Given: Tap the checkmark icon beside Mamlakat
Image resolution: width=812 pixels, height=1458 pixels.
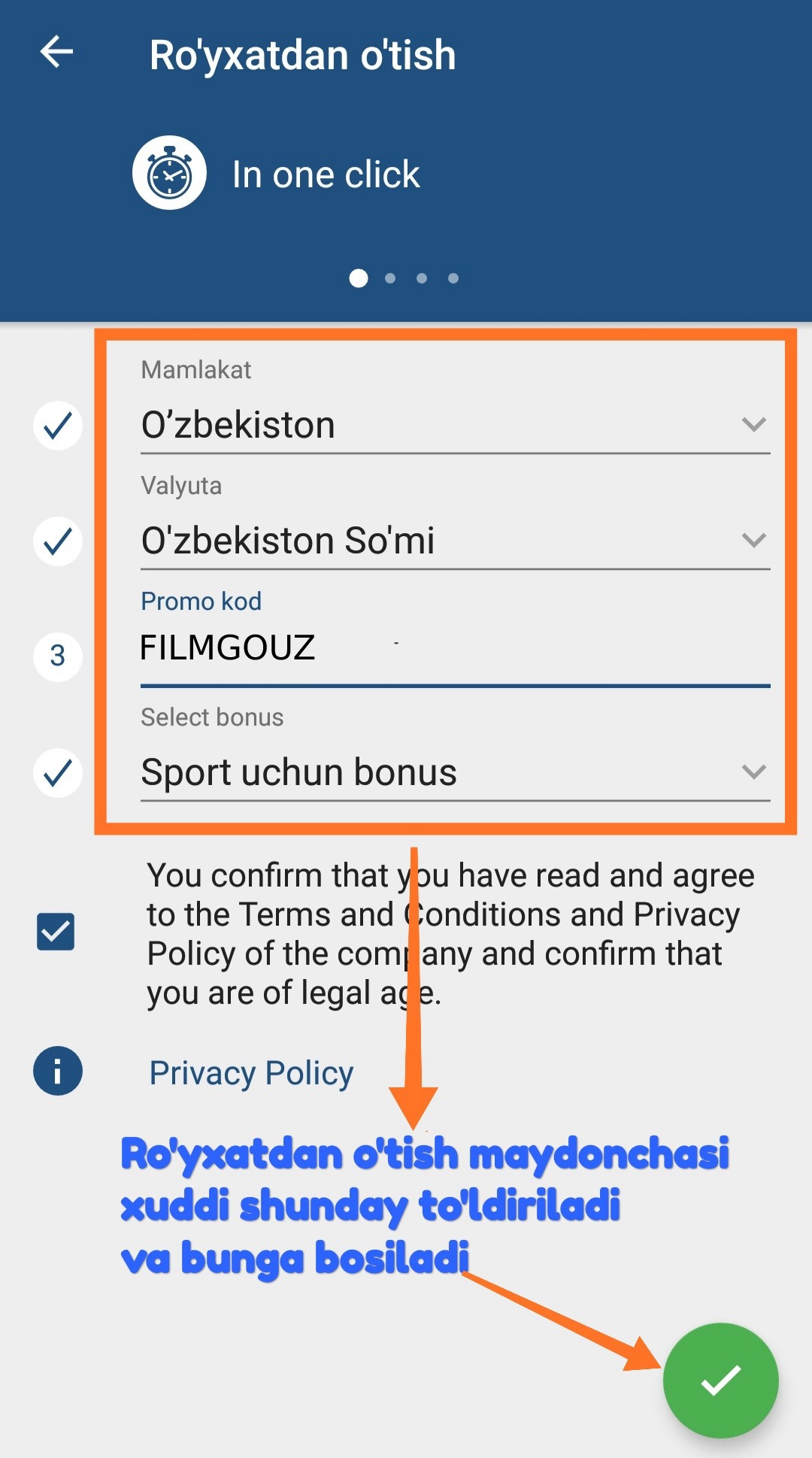Looking at the screenshot, I should (x=58, y=426).
